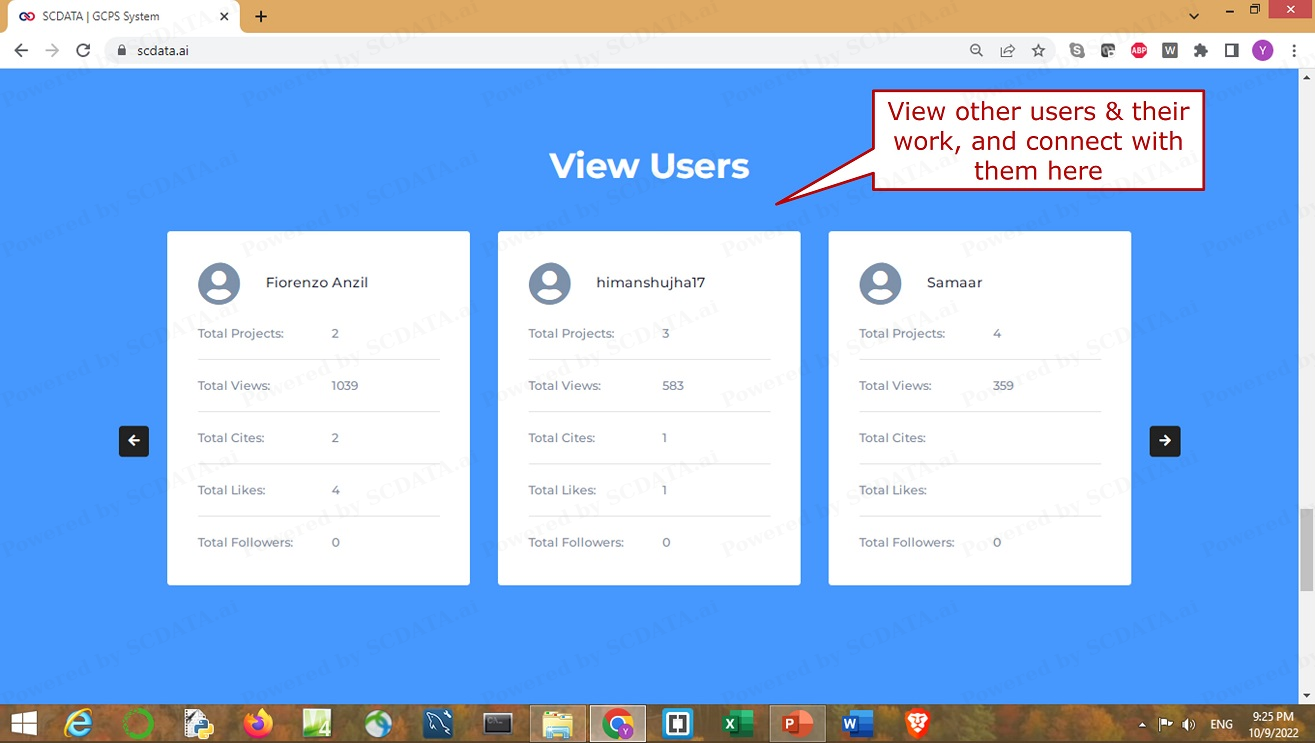Click the himanshujha17 user name
This screenshot has width=1315, height=743.
coord(650,283)
